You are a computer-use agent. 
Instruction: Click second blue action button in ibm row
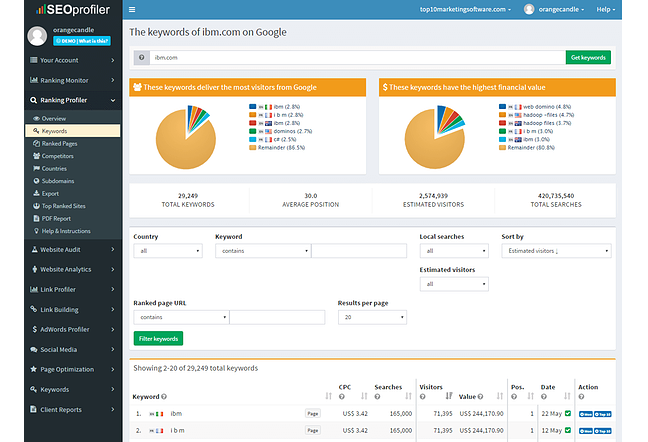pos(603,414)
